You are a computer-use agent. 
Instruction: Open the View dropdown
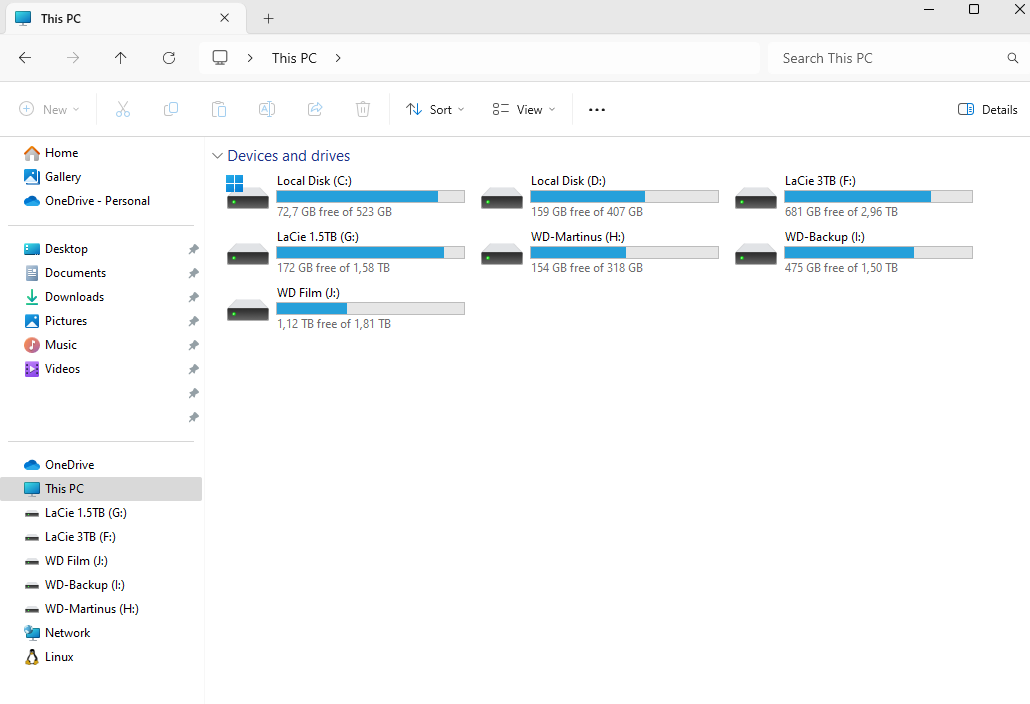click(521, 109)
